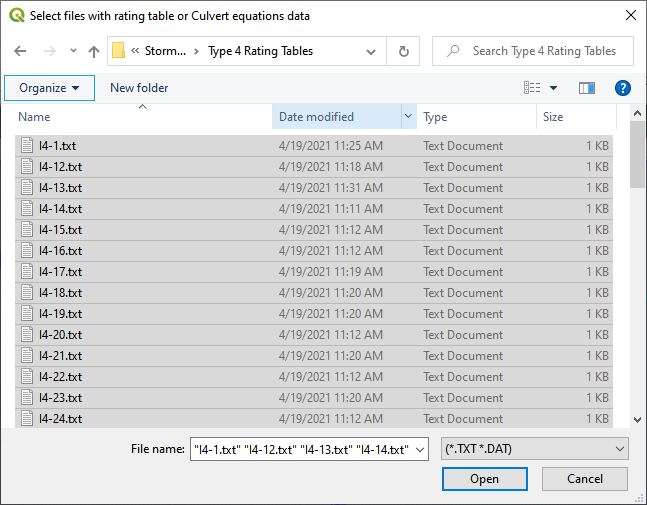Viewport: 647px width, 505px height.
Task: Create a New folder
Action: [x=139, y=88]
